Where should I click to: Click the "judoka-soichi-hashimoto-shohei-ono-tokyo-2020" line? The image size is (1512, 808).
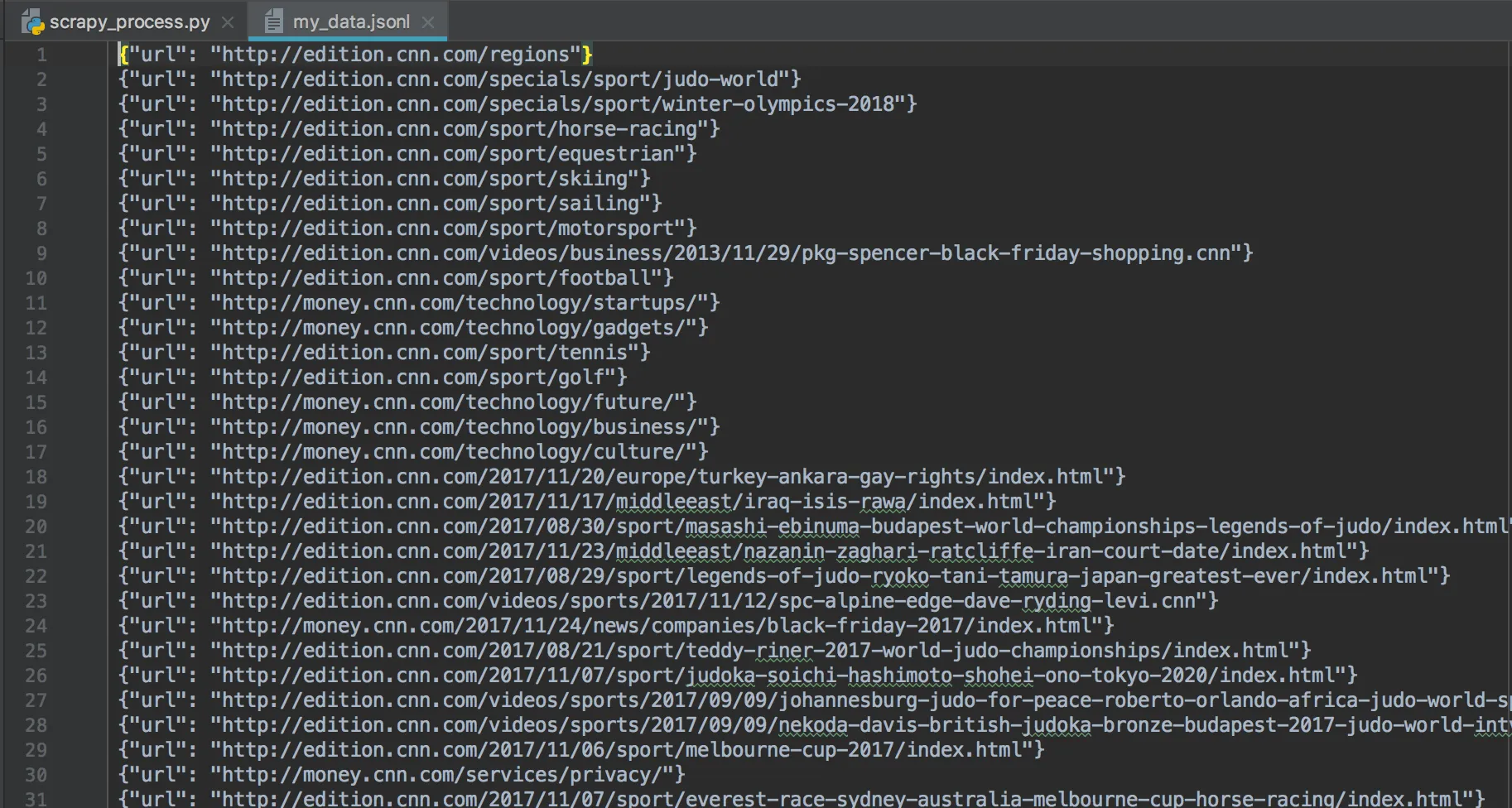coord(738,676)
